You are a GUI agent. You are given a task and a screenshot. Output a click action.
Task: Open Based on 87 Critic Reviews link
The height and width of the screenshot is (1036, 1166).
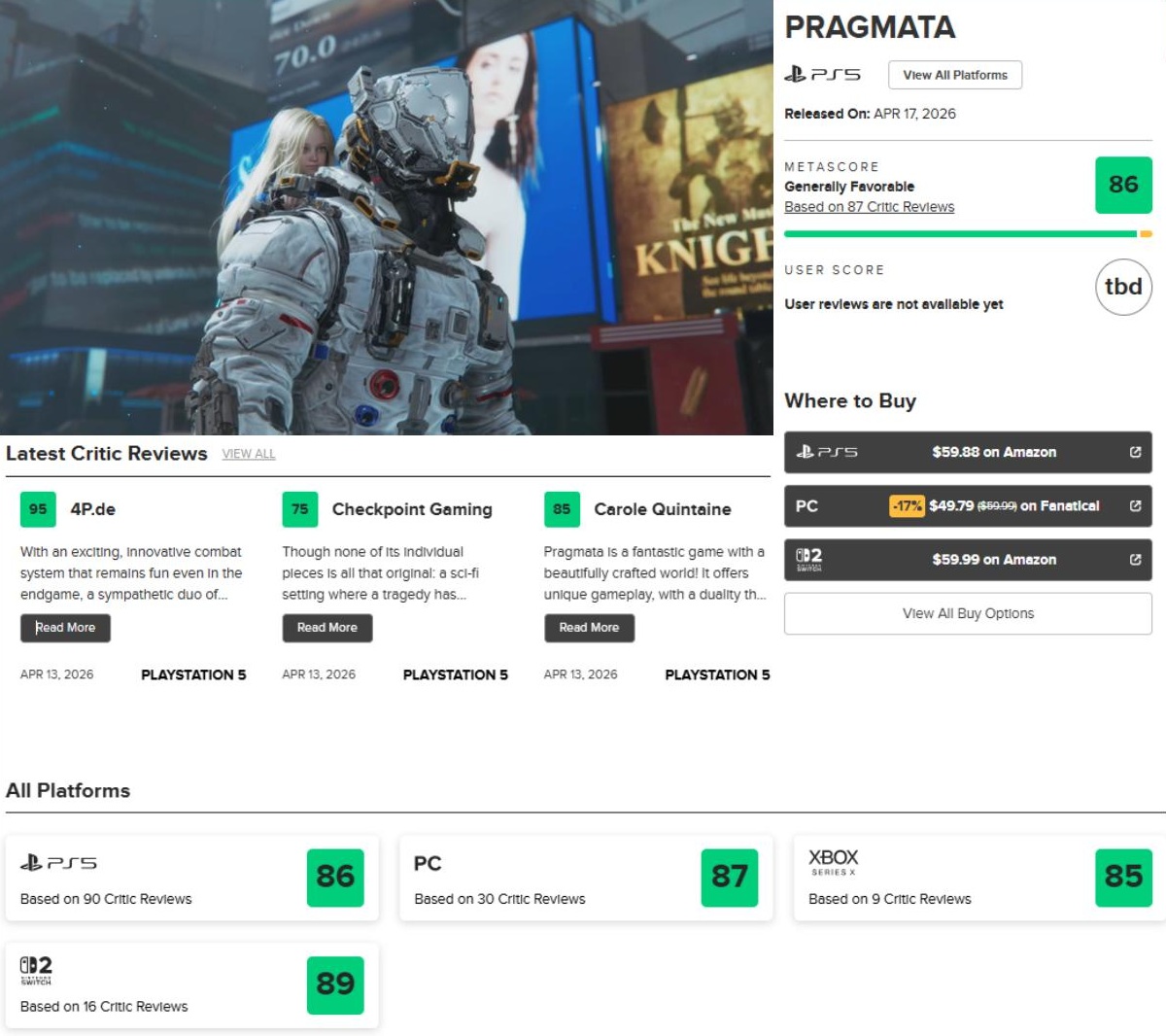point(869,206)
